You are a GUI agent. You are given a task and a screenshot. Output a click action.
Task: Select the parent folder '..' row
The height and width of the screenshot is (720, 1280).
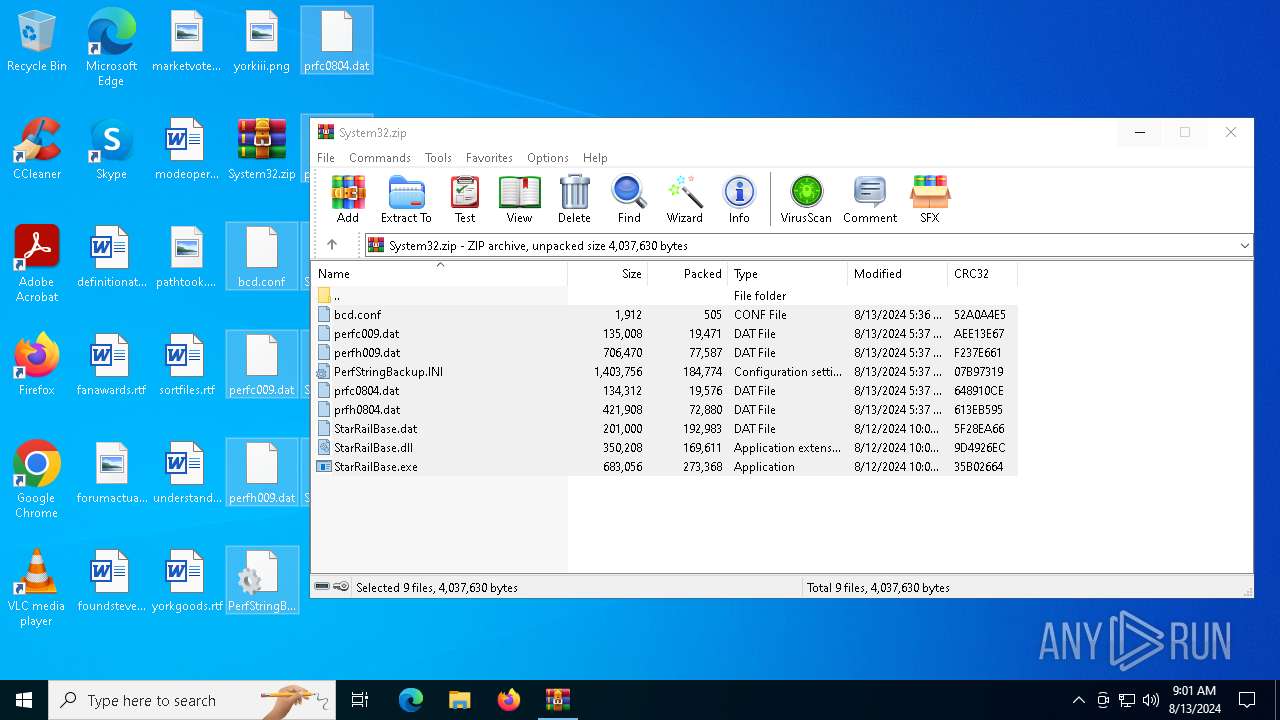click(665, 296)
